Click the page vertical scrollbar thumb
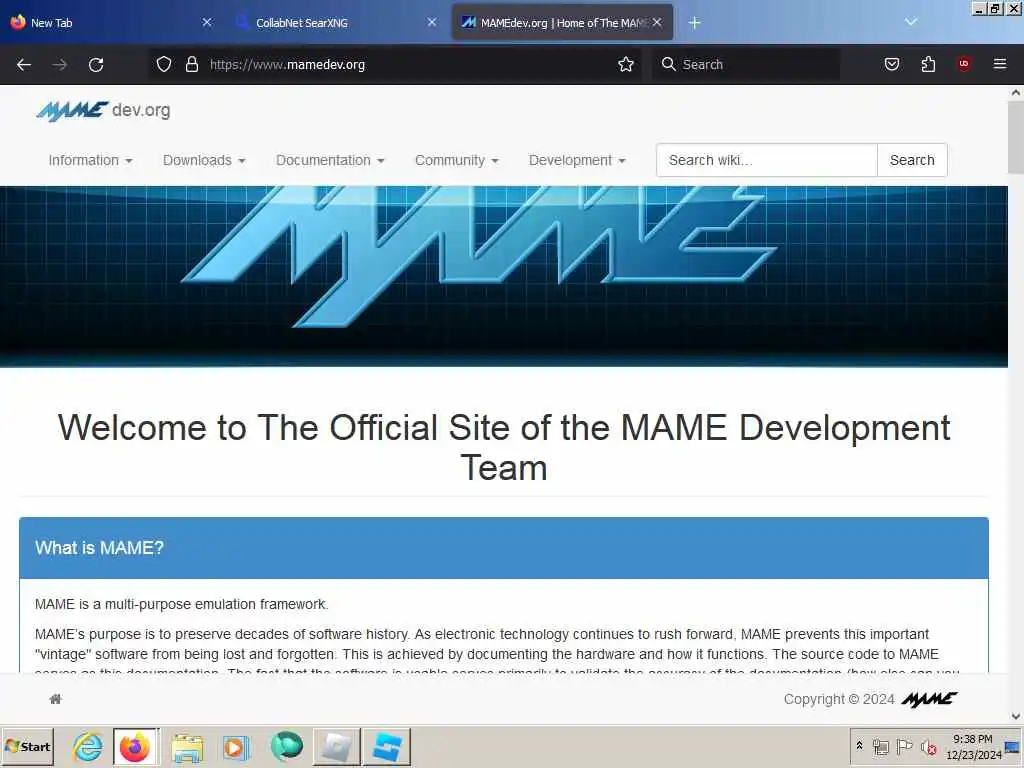The image size is (1024, 768). [1016, 138]
